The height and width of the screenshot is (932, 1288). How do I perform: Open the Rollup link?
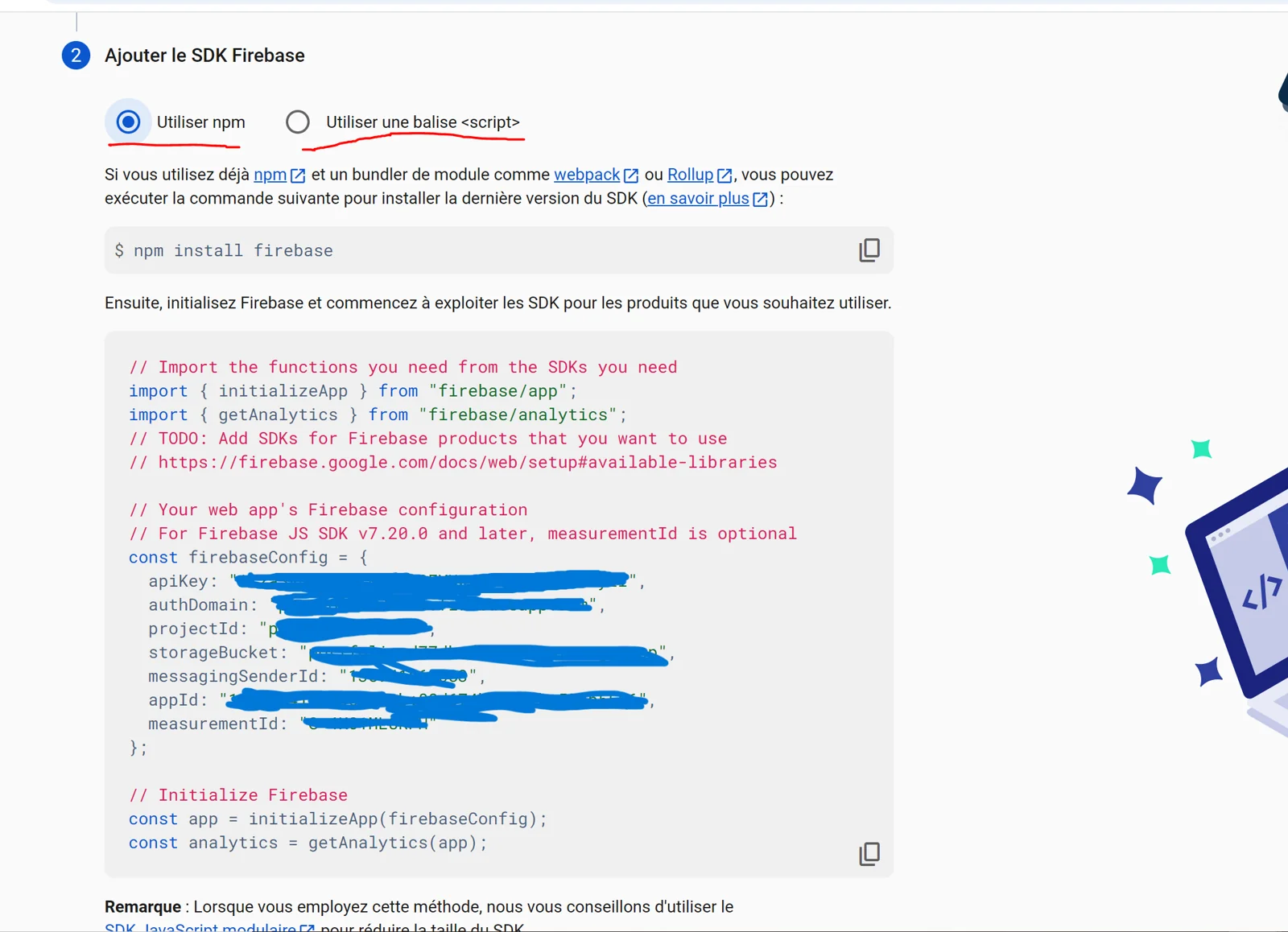coord(690,175)
